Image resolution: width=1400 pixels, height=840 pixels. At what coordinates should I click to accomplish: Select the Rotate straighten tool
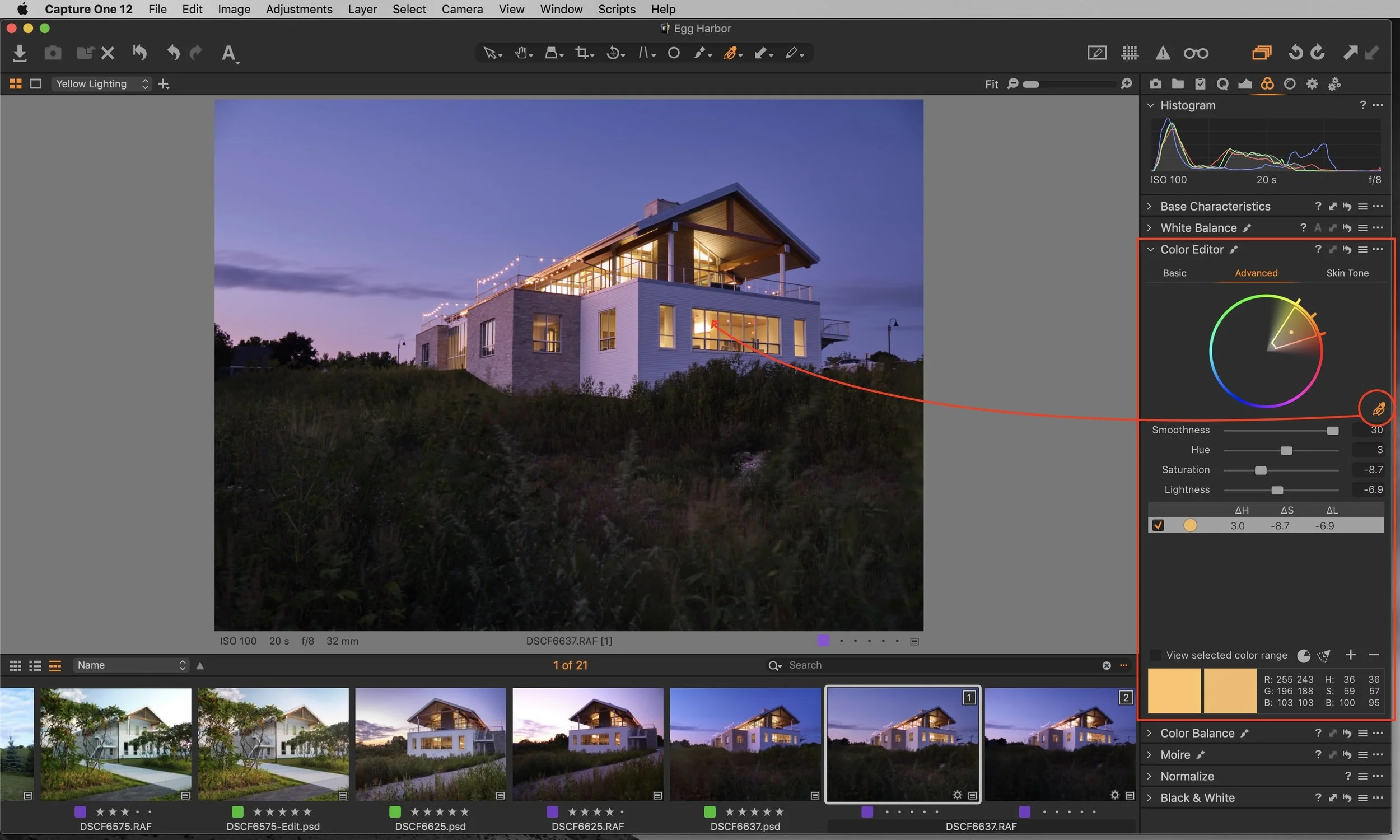(614, 53)
